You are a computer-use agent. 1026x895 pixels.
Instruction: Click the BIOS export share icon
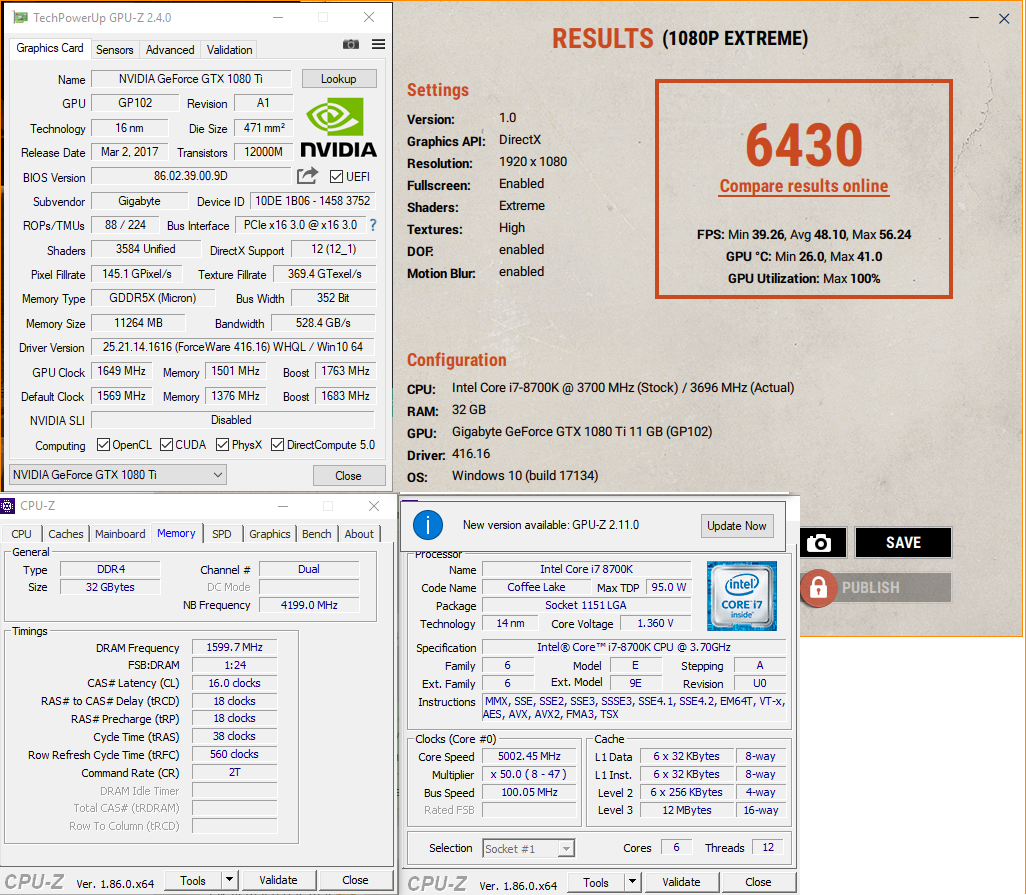(307, 176)
